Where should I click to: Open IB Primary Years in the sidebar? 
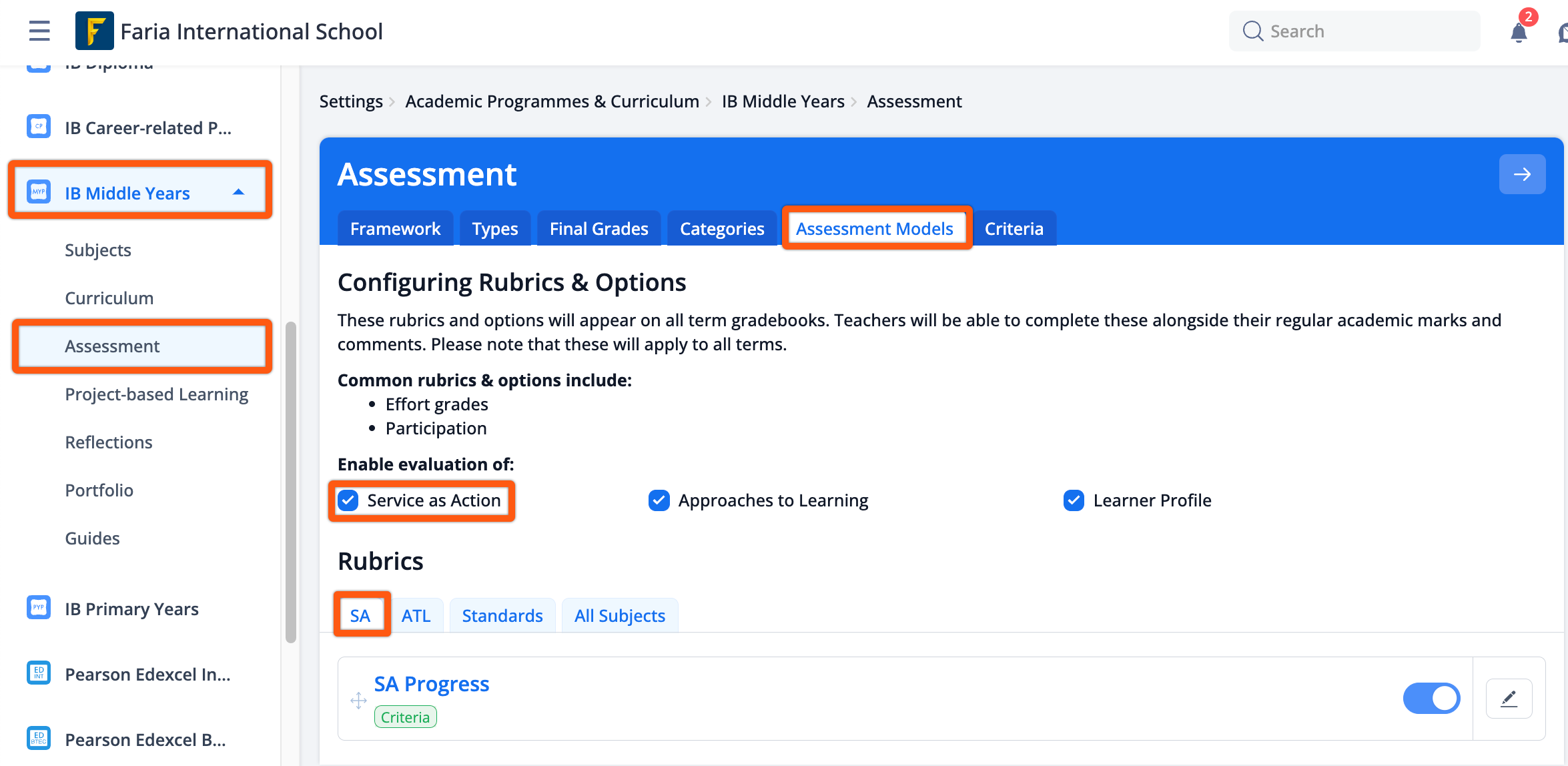pos(131,609)
